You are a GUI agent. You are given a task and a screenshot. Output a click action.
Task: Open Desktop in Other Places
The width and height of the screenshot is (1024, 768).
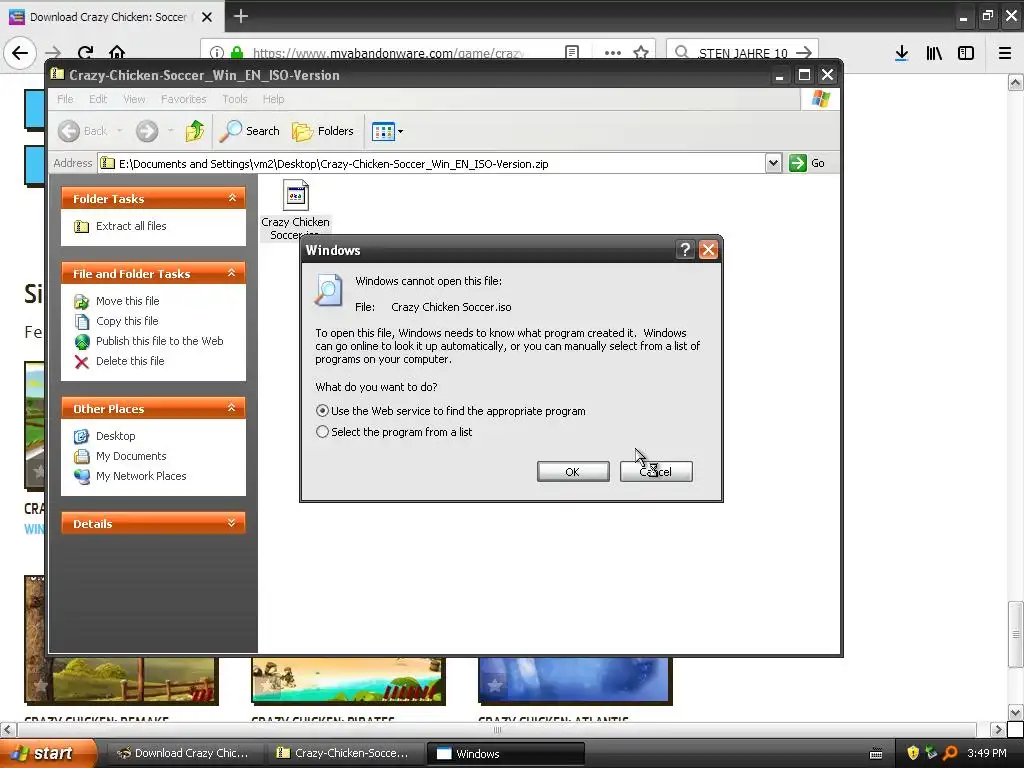pos(116,436)
